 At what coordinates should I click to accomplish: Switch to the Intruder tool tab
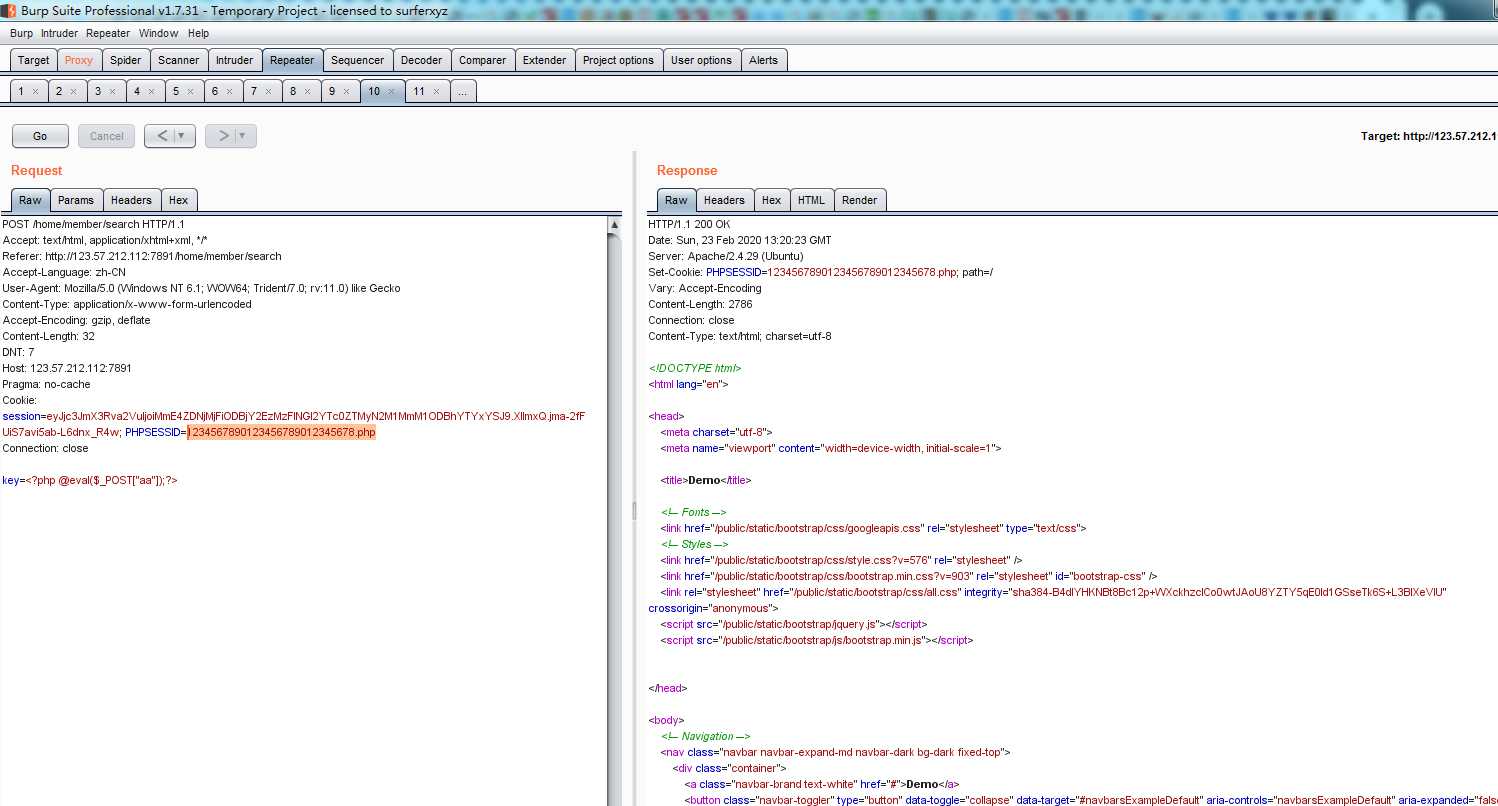tap(235, 60)
